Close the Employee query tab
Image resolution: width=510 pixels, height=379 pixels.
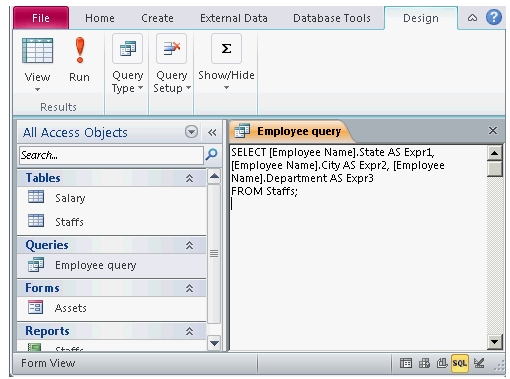[493, 130]
